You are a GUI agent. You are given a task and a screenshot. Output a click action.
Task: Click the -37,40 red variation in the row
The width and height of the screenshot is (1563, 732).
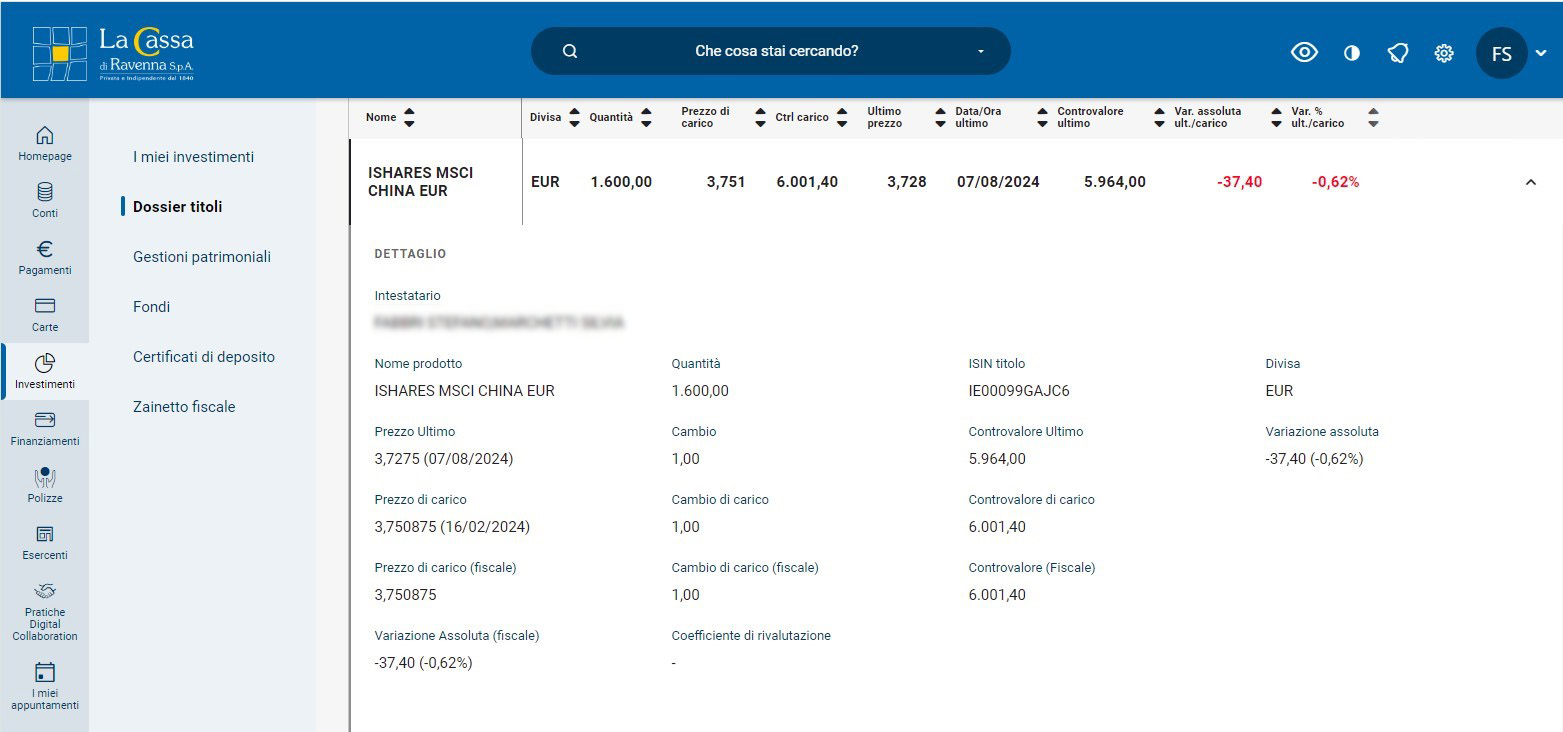point(1239,182)
